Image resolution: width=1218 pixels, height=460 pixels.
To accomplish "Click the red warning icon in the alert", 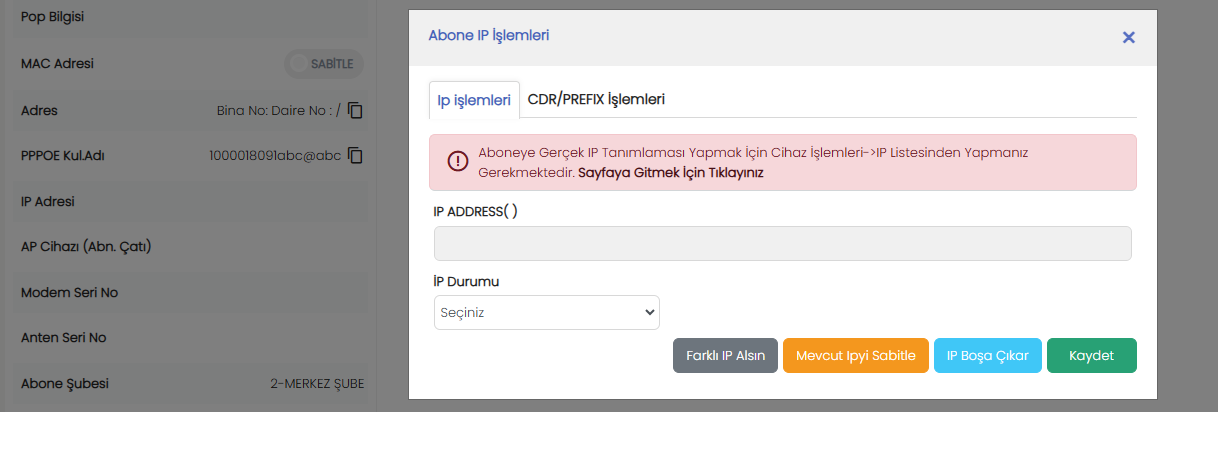I will tap(457, 162).
